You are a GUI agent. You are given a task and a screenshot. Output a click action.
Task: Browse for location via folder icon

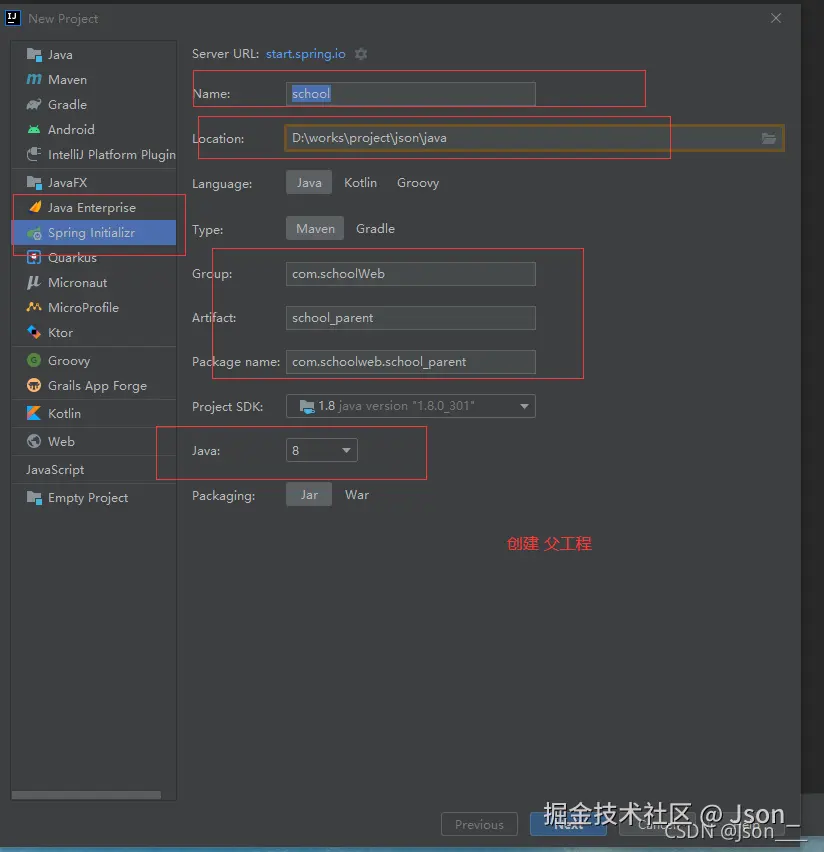tap(769, 138)
